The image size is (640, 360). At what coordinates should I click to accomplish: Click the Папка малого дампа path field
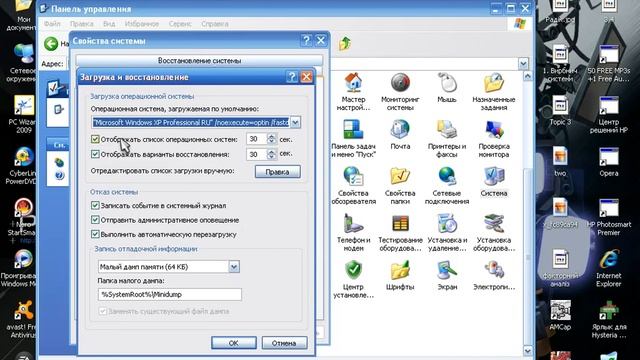pyautogui.click(x=169, y=294)
